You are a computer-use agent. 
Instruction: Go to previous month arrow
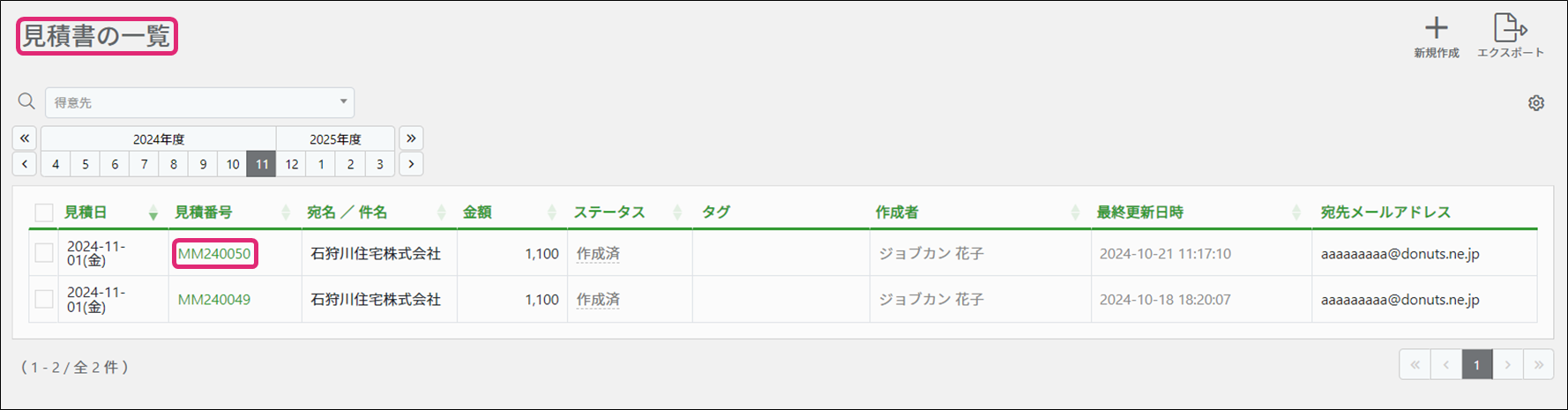tap(25, 164)
